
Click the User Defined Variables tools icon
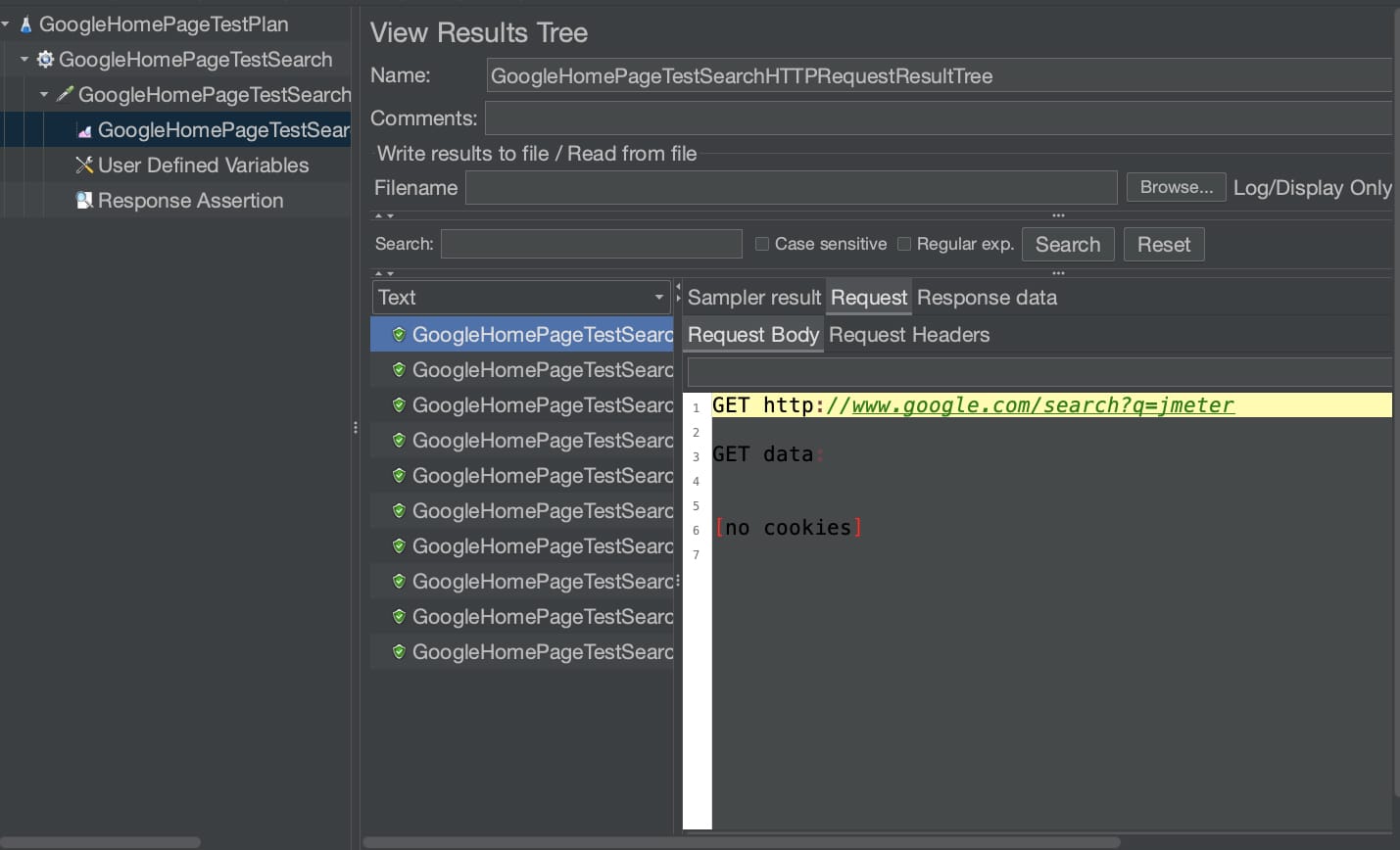tap(84, 165)
